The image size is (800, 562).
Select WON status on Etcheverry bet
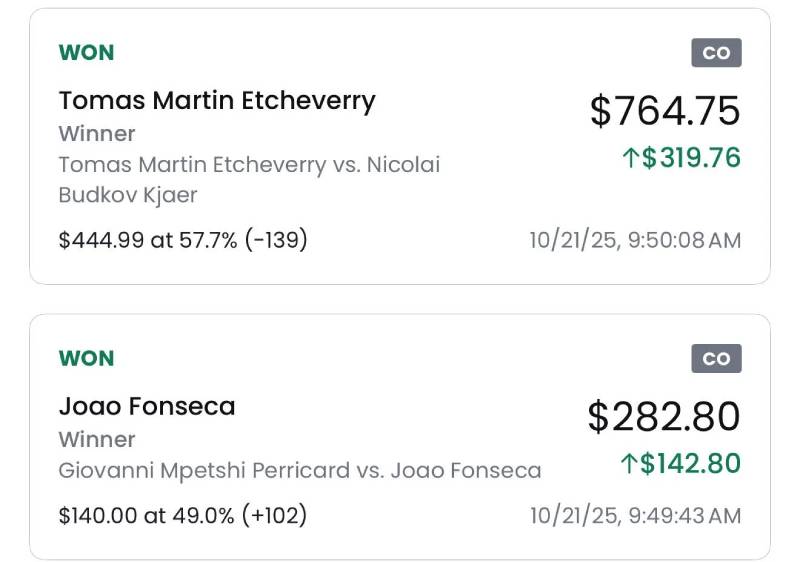click(x=87, y=52)
